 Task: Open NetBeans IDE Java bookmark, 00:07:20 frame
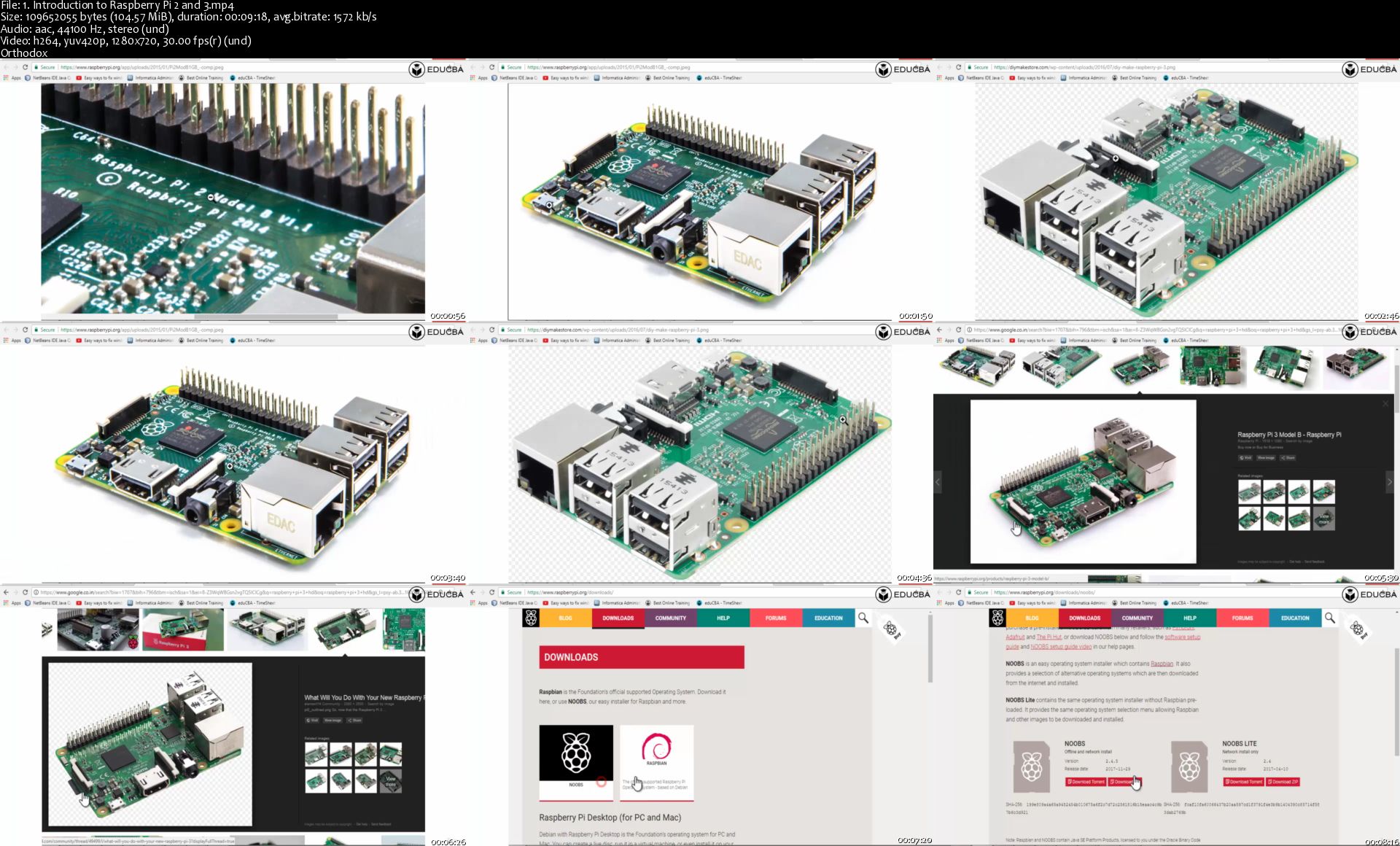[x=516, y=603]
